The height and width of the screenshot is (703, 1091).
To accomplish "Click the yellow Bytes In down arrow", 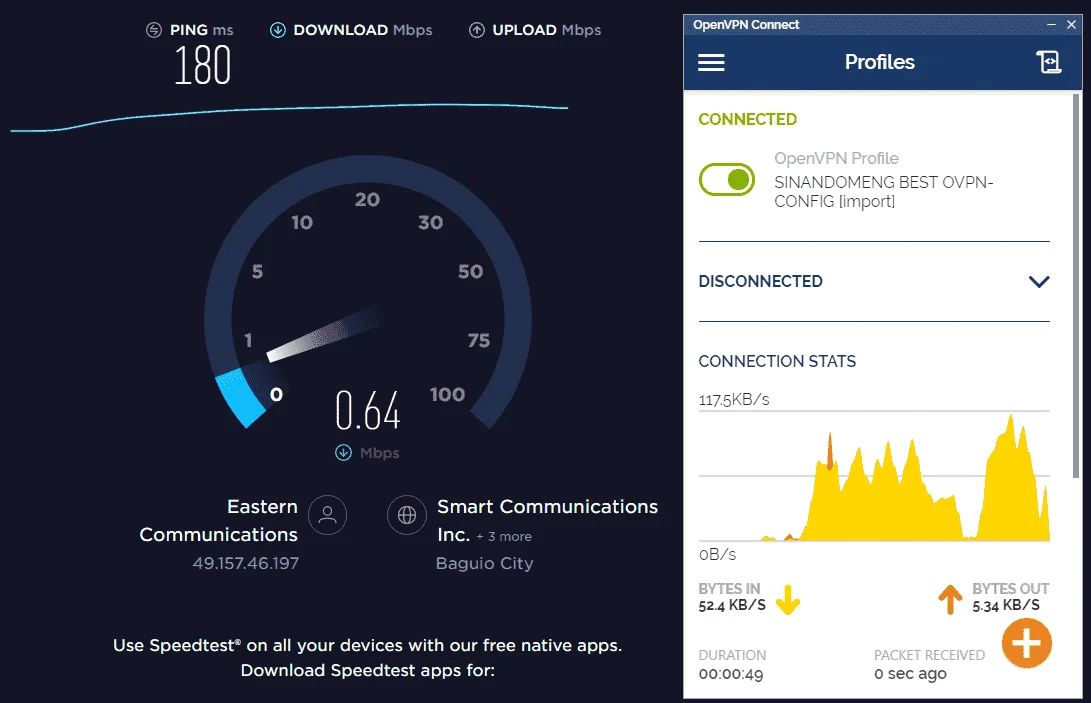I will point(788,599).
